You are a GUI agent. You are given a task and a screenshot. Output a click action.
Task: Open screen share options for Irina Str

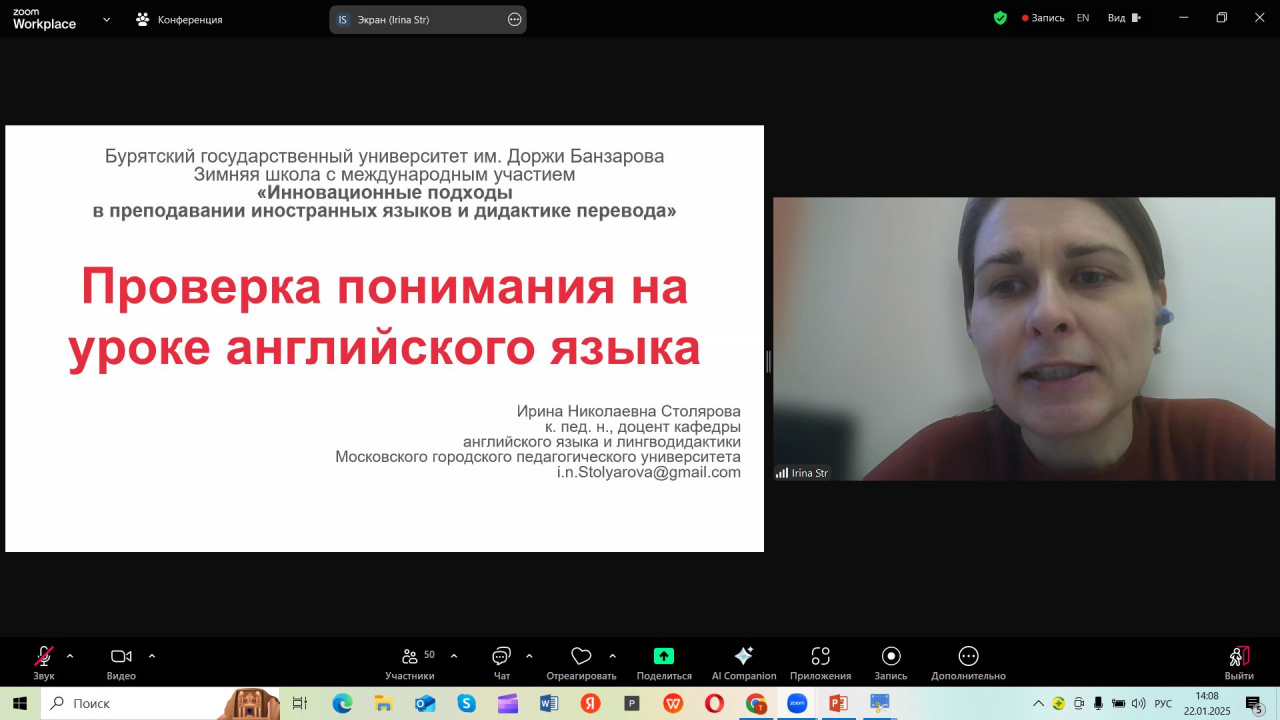(514, 19)
